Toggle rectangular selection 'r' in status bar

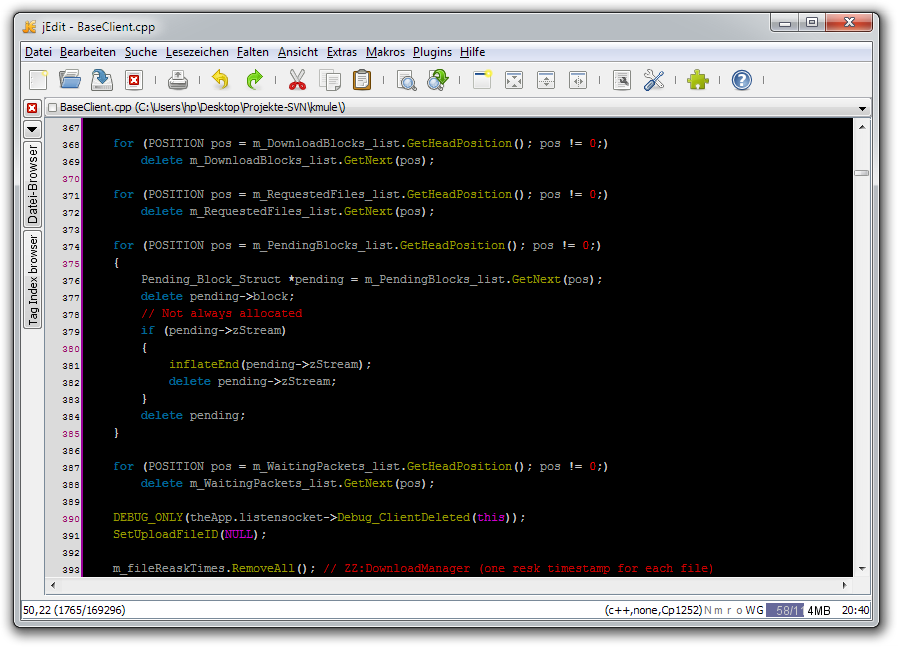[x=731, y=610]
